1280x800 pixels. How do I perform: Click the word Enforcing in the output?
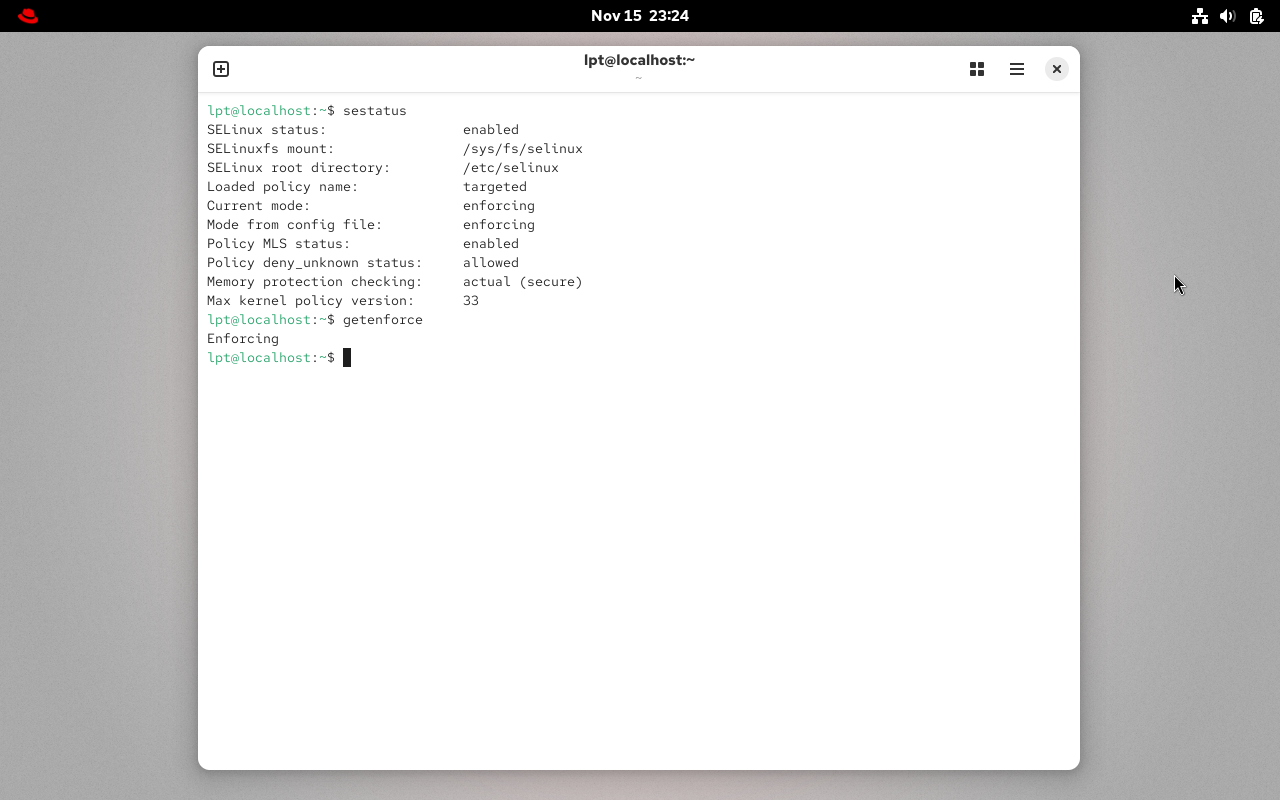point(243,338)
